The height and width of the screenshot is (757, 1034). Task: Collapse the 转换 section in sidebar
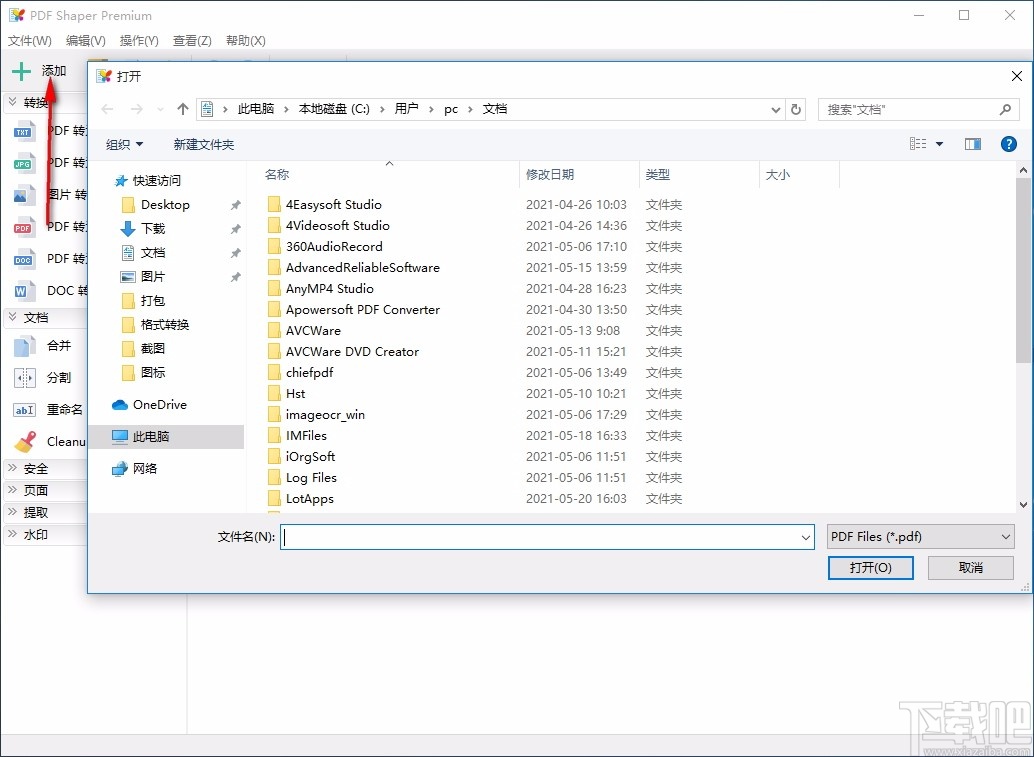pos(37,102)
